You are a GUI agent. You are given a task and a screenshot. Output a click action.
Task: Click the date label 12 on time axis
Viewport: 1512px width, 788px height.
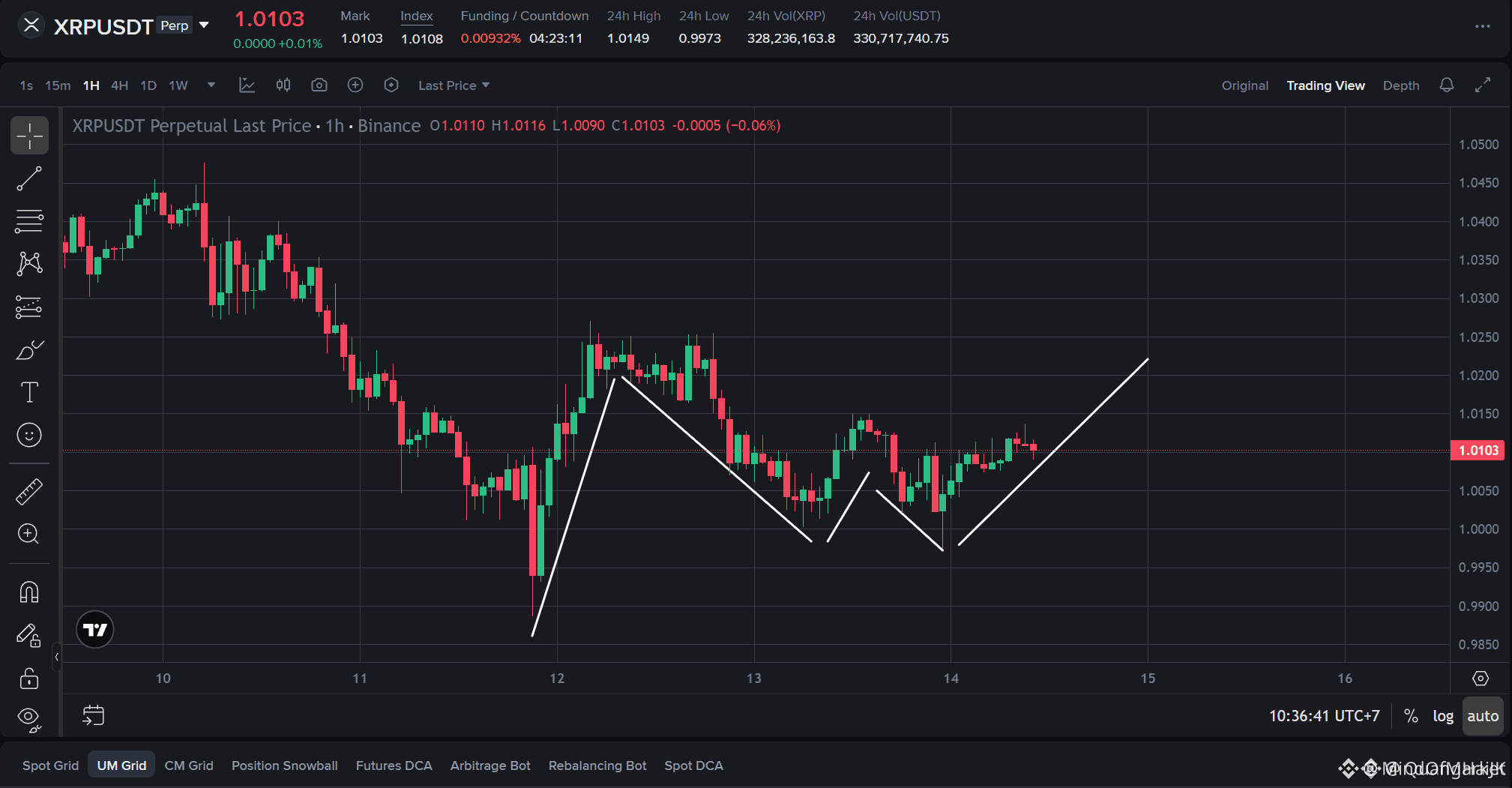(557, 679)
